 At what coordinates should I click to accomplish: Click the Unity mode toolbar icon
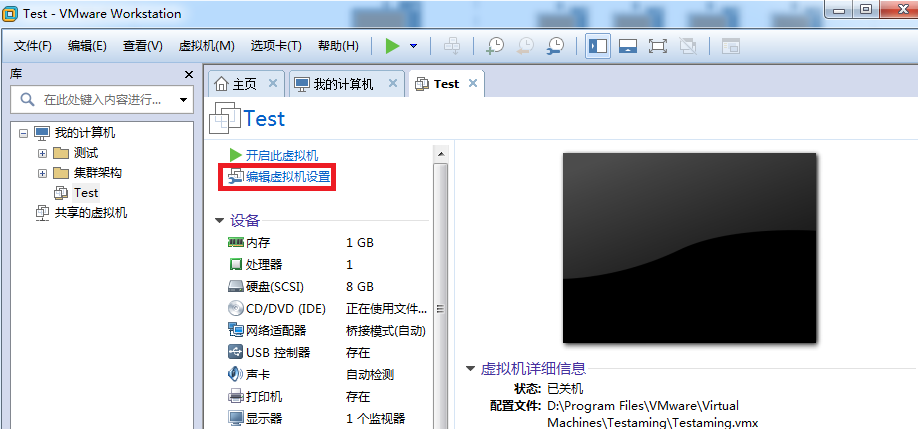687,46
